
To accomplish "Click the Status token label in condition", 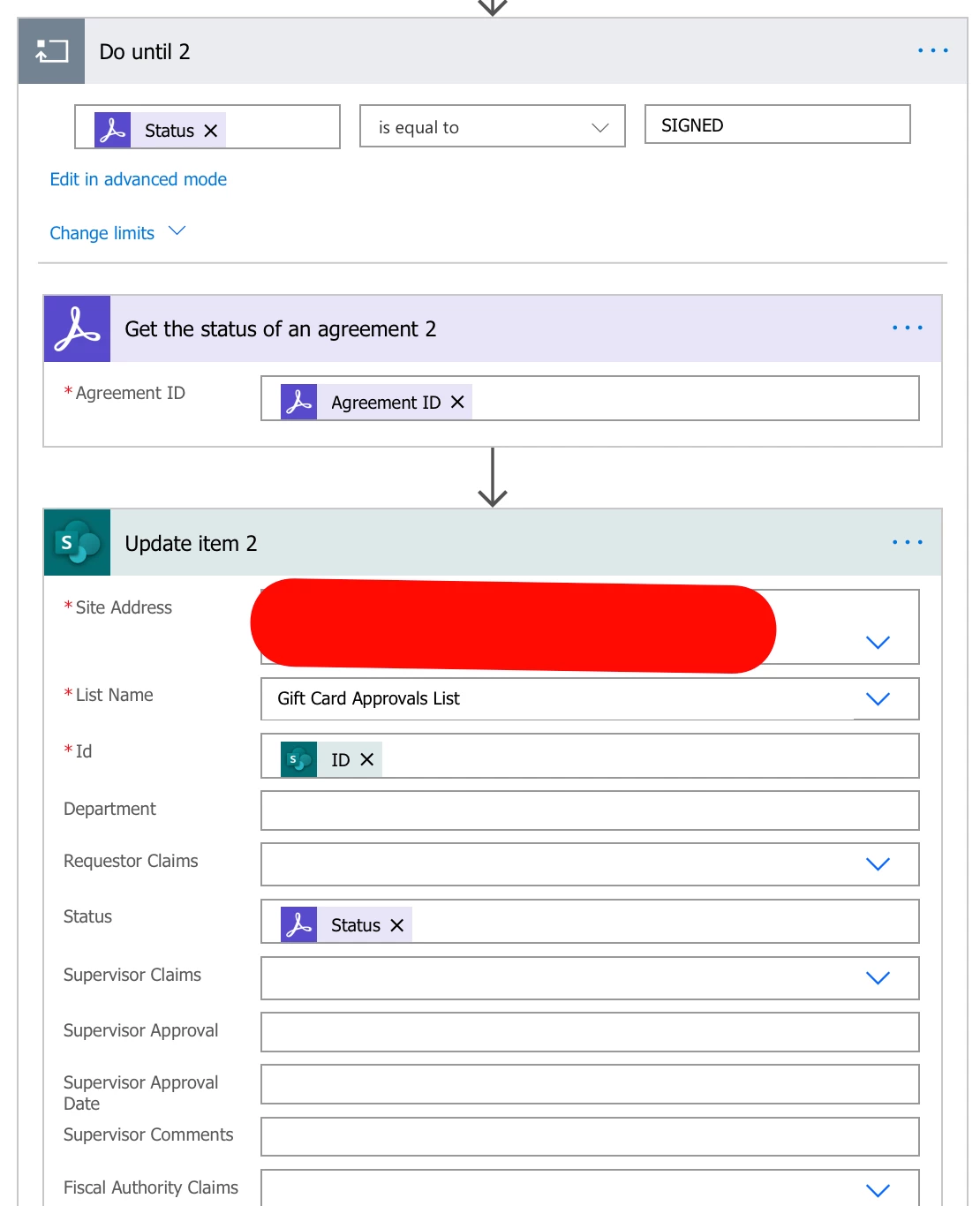I will point(170,131).
